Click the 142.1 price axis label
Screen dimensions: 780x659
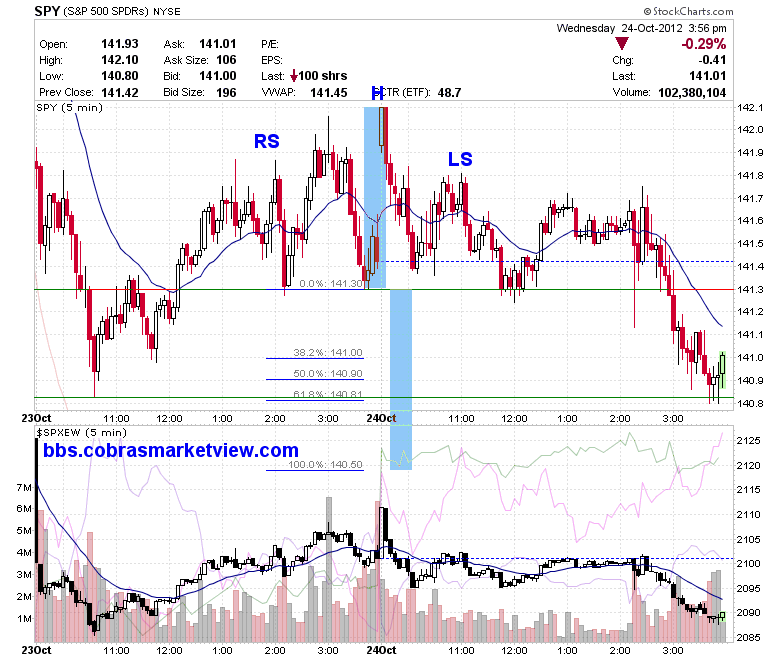(x=750, y=107)
